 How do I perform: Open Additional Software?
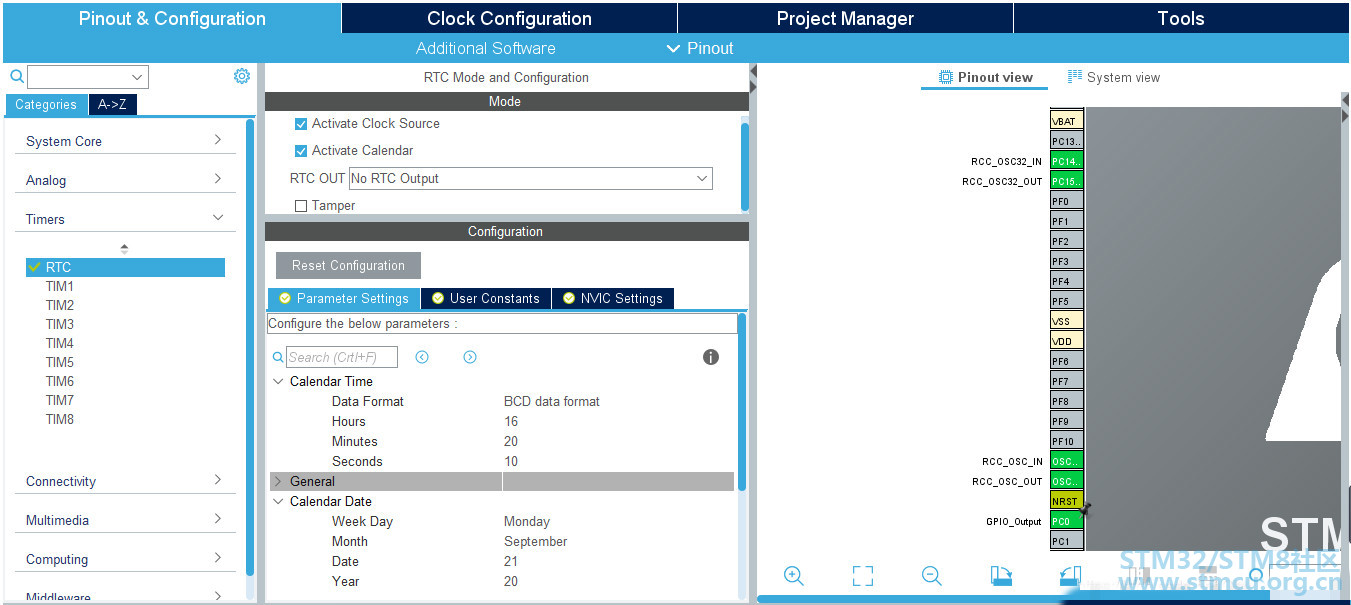pyautogui.click(x=486, y=48)
